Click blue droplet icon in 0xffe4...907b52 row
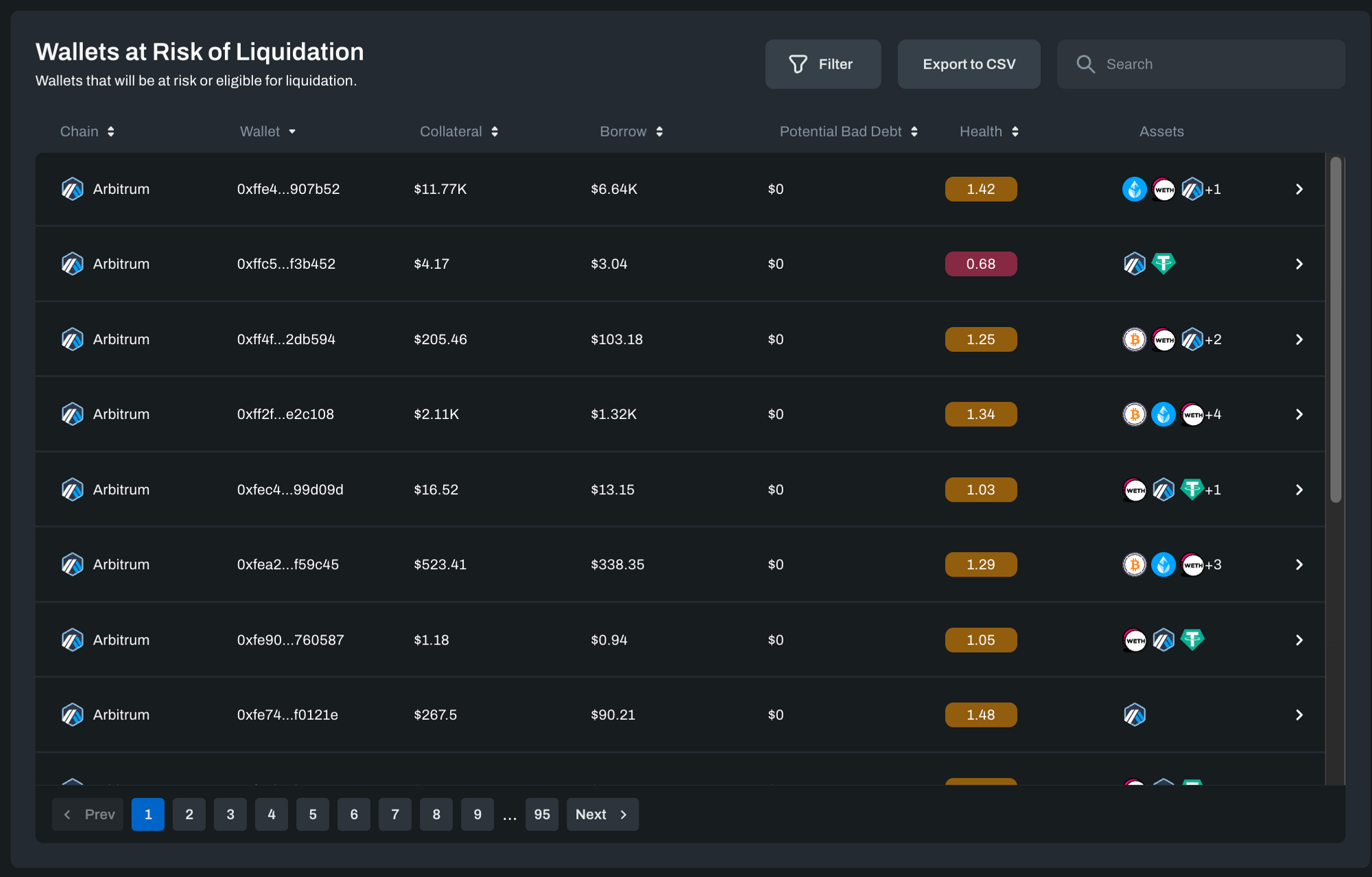Viewport: 1372px width, 877px height. pyautogui.click(x=1135, y=189)
